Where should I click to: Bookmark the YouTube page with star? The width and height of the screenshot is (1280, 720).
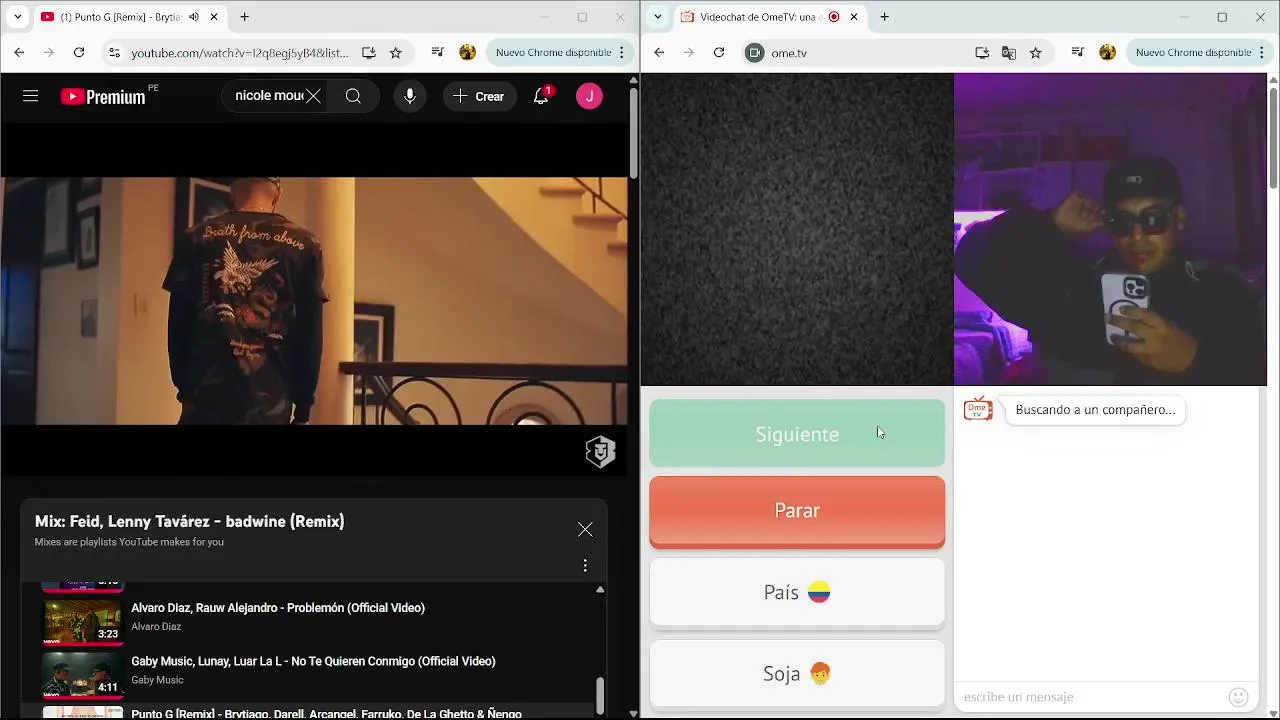395,53
